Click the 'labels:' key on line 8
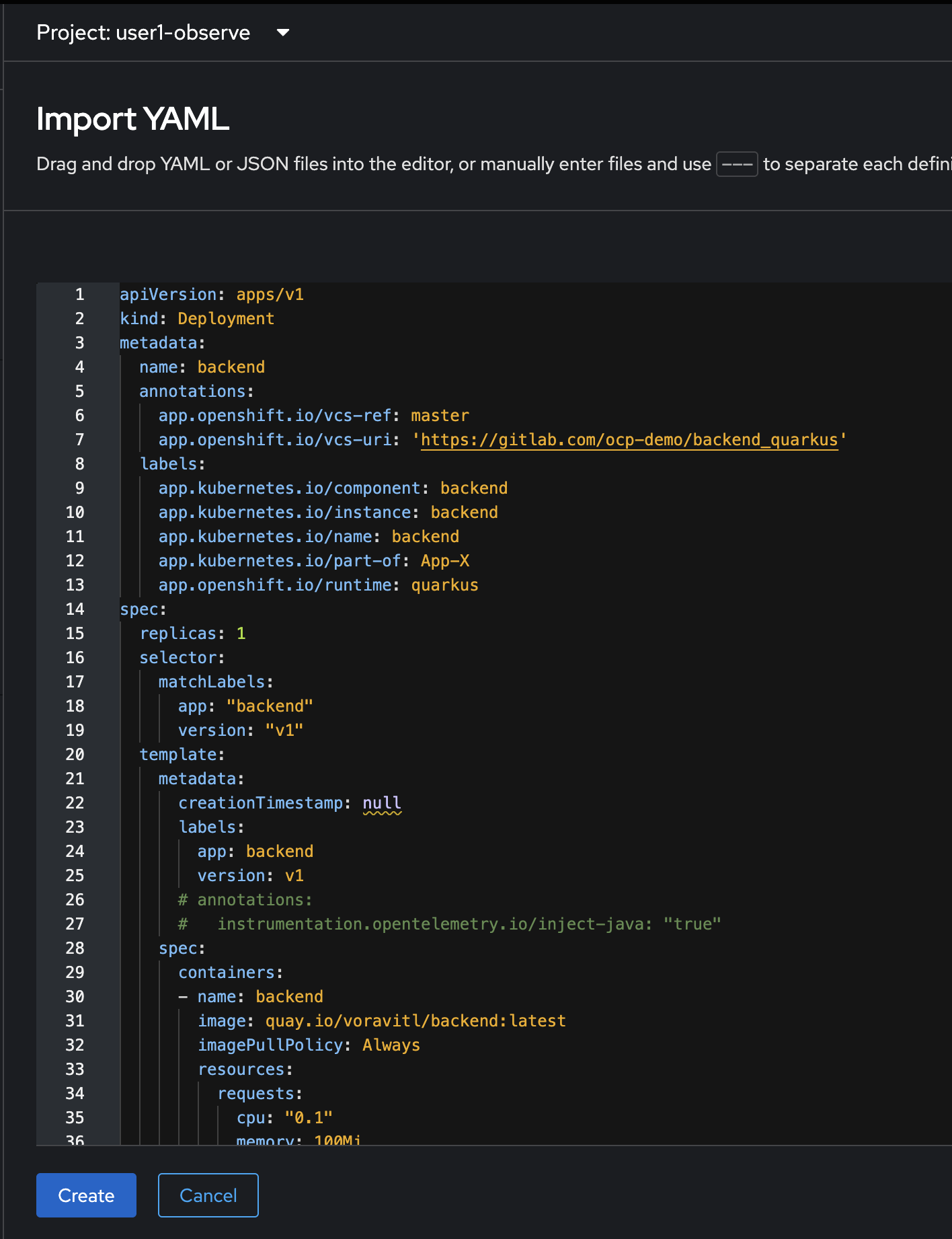 (x=172, y=464)
